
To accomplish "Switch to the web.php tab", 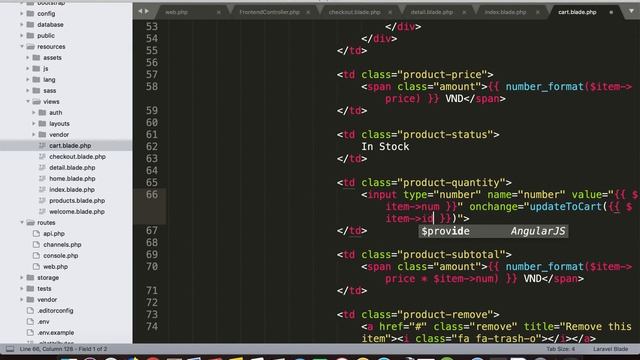I will point(176,12).
